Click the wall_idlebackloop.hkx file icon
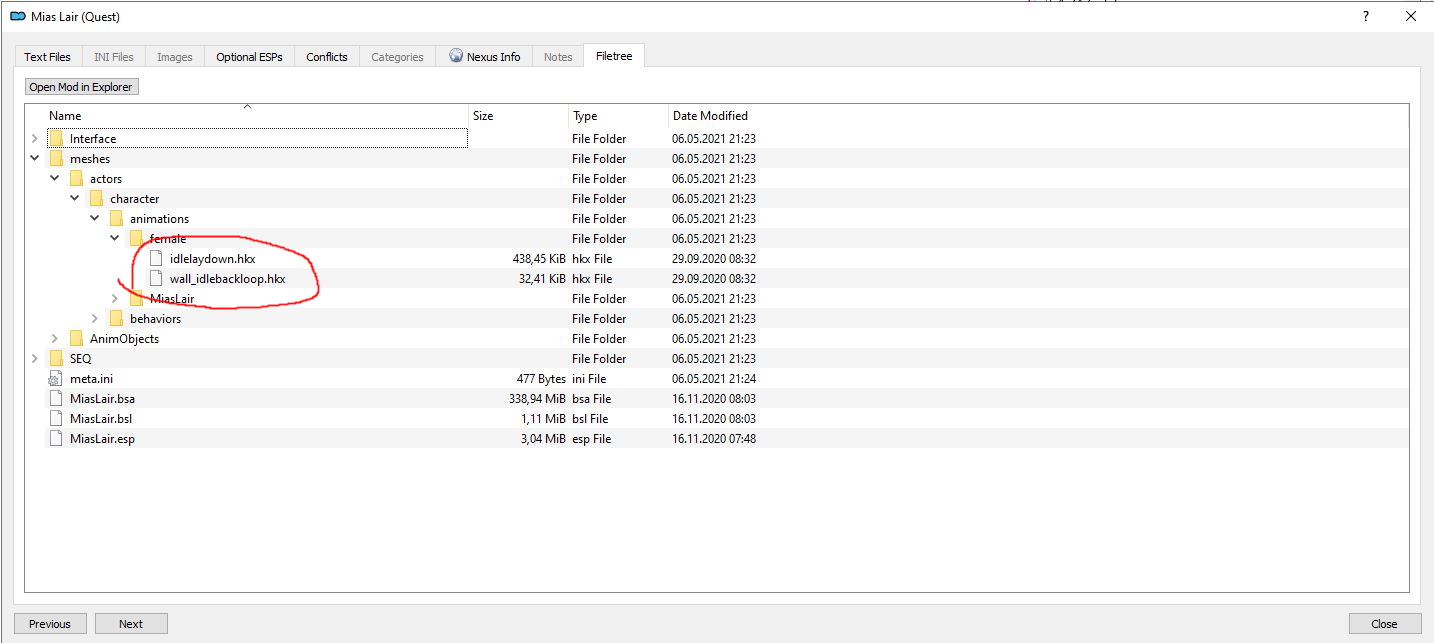1434x643 pixels. click(156, 279)
